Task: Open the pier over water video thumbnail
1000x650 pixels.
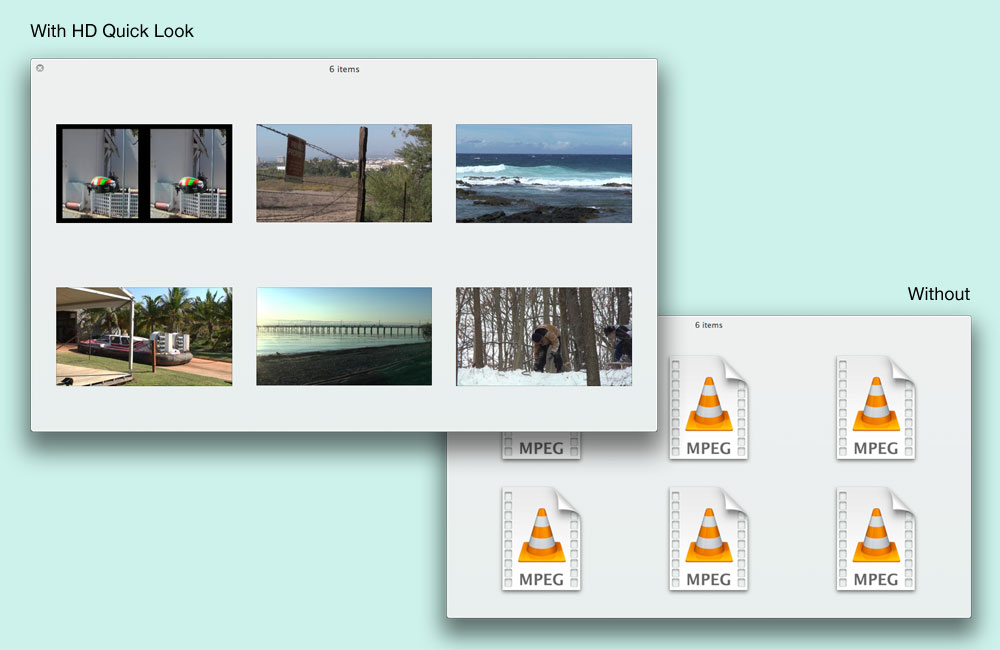Action: pyautogui.click(x=344, y=336)
